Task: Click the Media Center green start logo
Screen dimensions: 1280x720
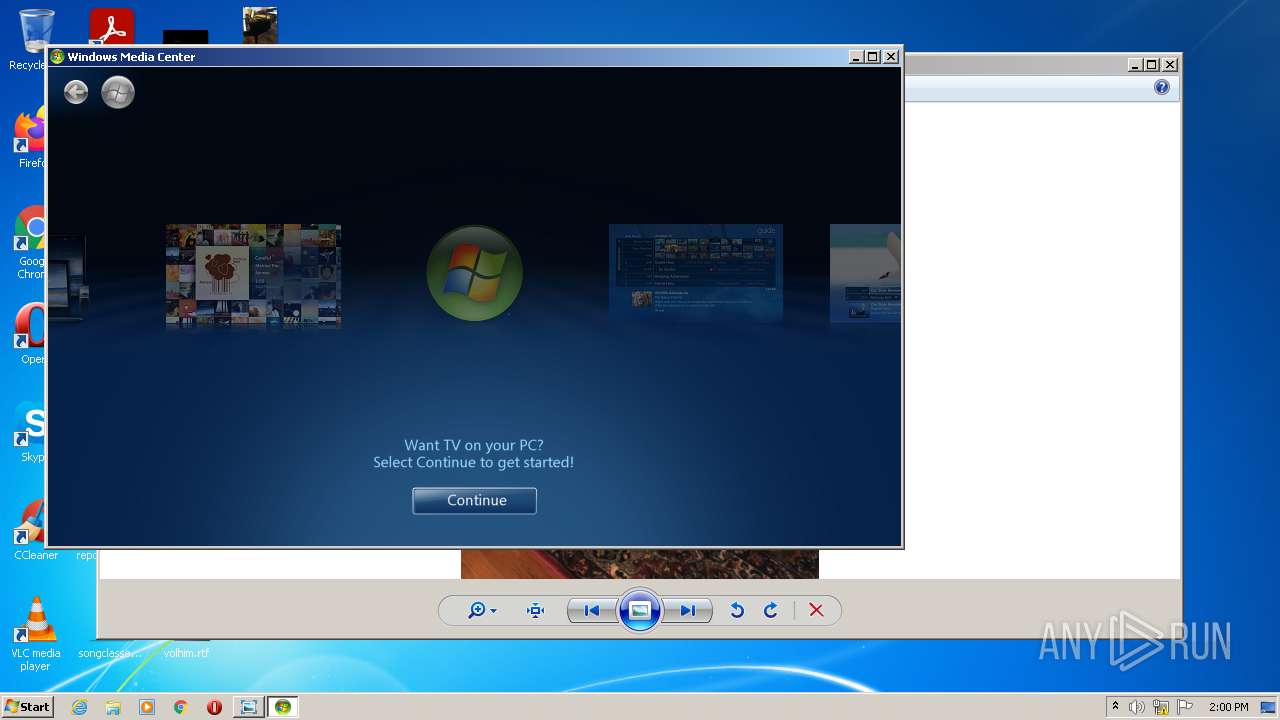Action: [x=118, y=93]
